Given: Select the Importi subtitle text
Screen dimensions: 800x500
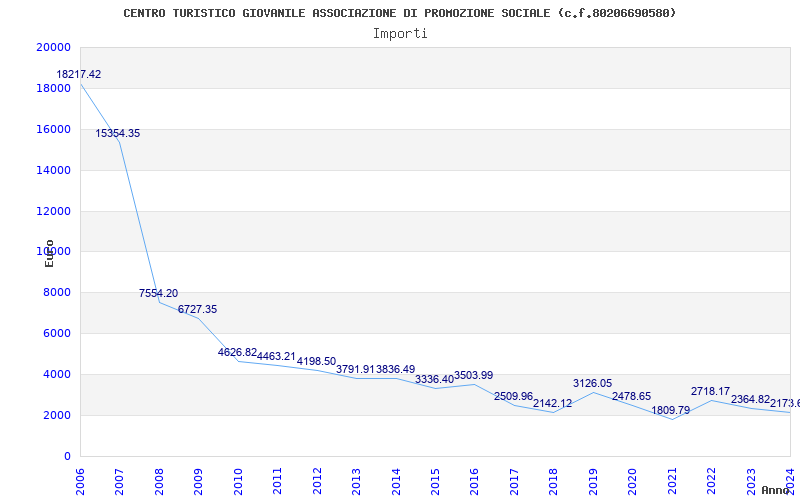Looking at the screenshot, I should tap(400, 34).
